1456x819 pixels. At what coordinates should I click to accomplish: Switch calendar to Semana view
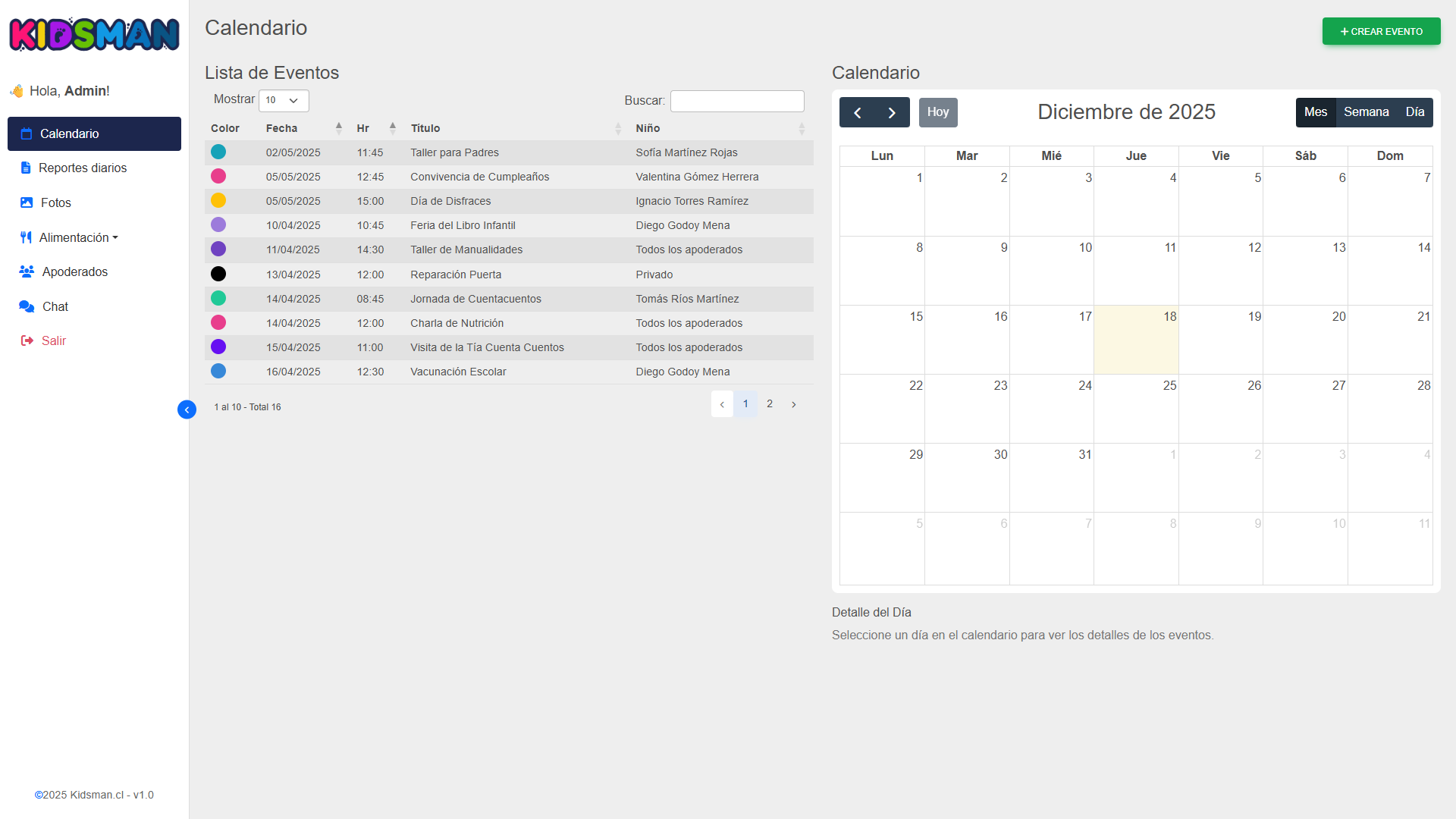coord(1366,112)
